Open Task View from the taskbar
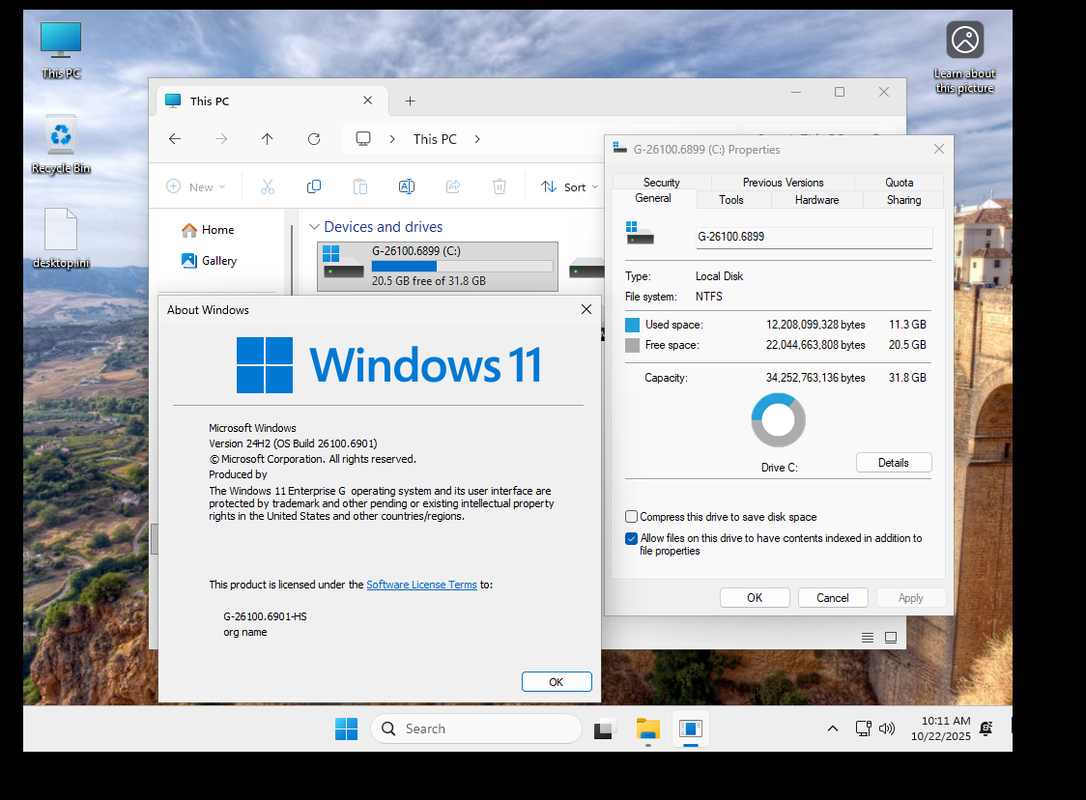1086x800 pixels. (603, 729)
